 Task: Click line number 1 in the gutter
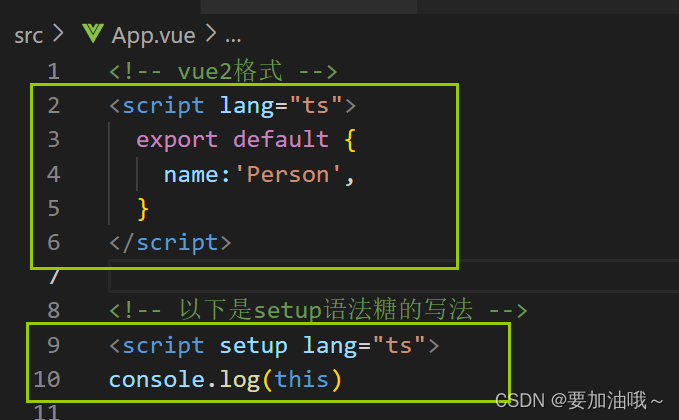pyautogui.click(x=54, y=71)
